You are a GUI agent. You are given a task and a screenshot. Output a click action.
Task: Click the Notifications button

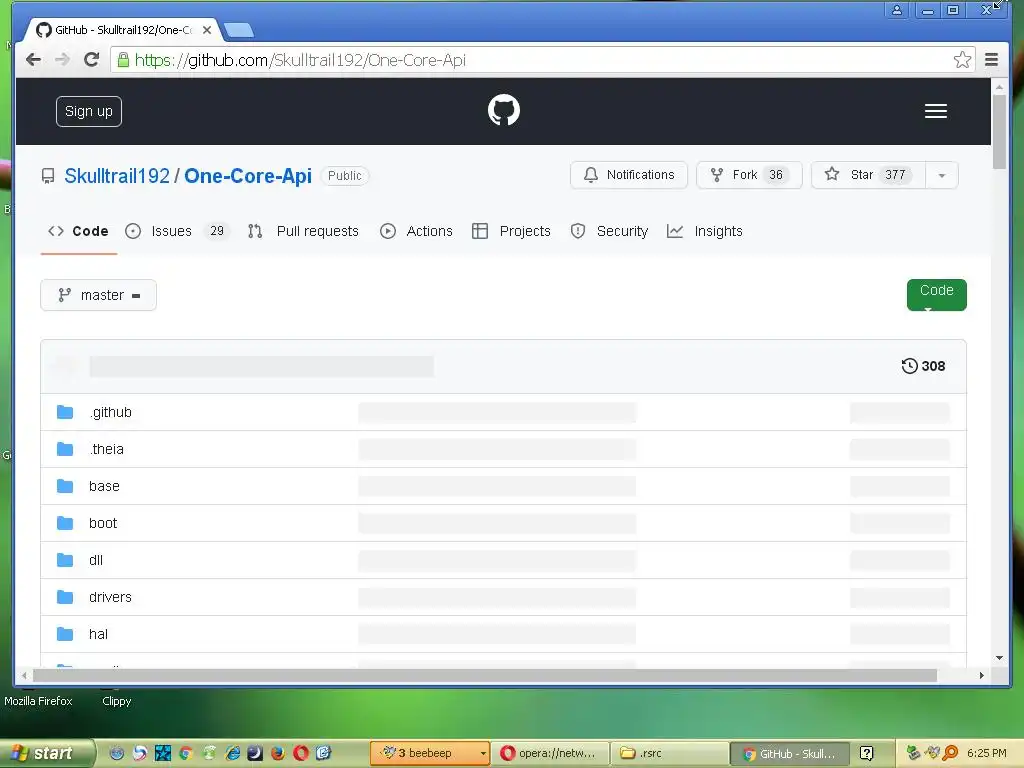point(629,175)
